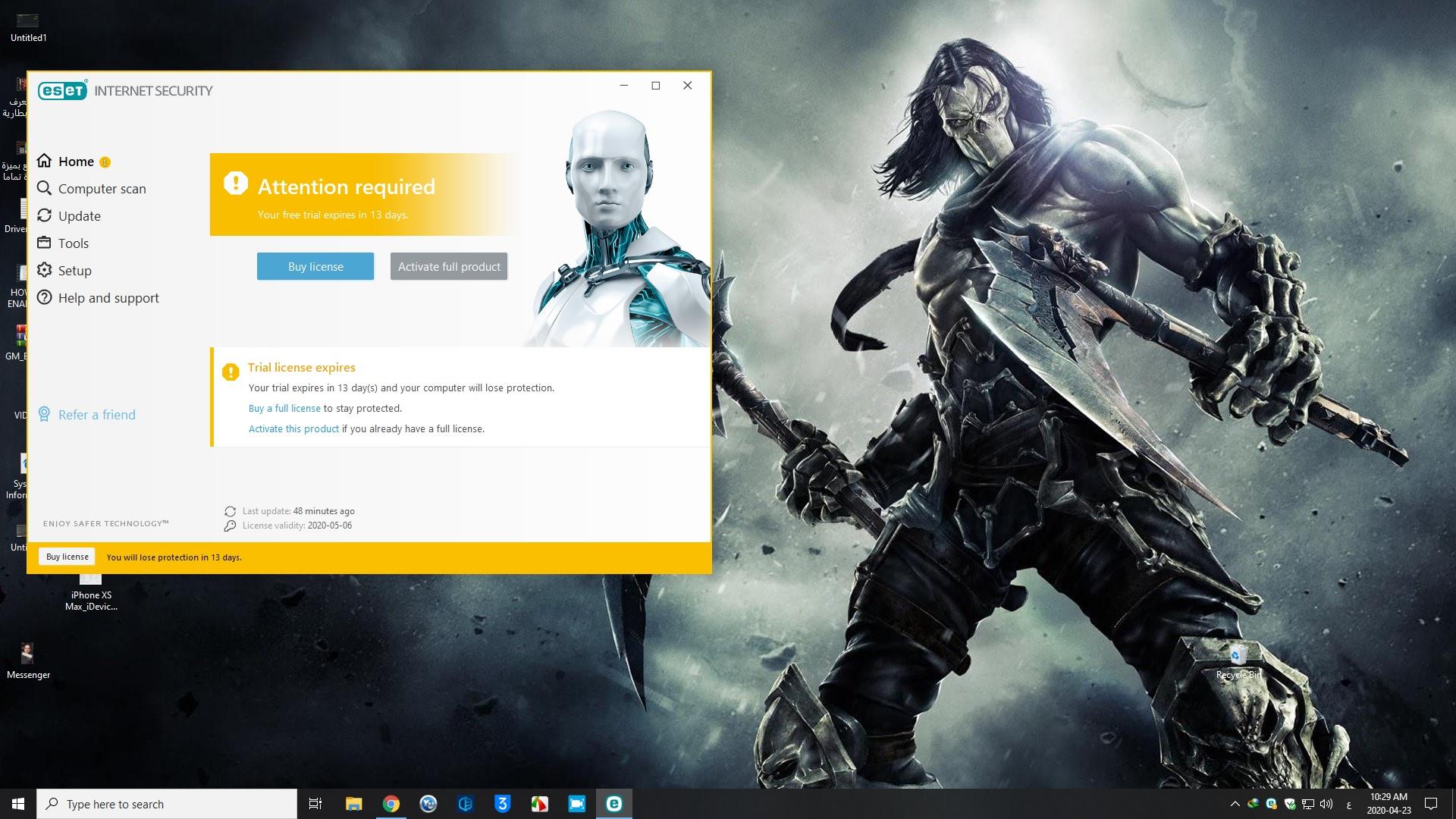The height and width of the screenshot is (819, 1456).
Task: Click the blue Buy license button
Action: (x=315, y=266)
